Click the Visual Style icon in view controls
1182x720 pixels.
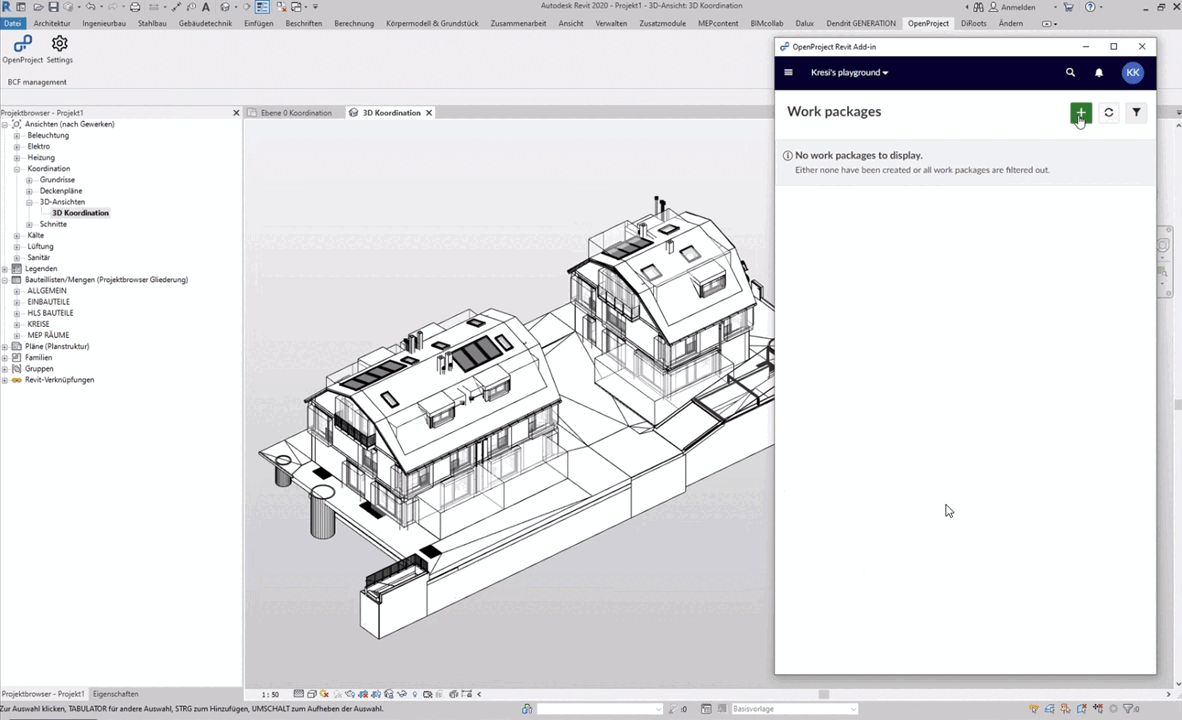tap(312, 693)
